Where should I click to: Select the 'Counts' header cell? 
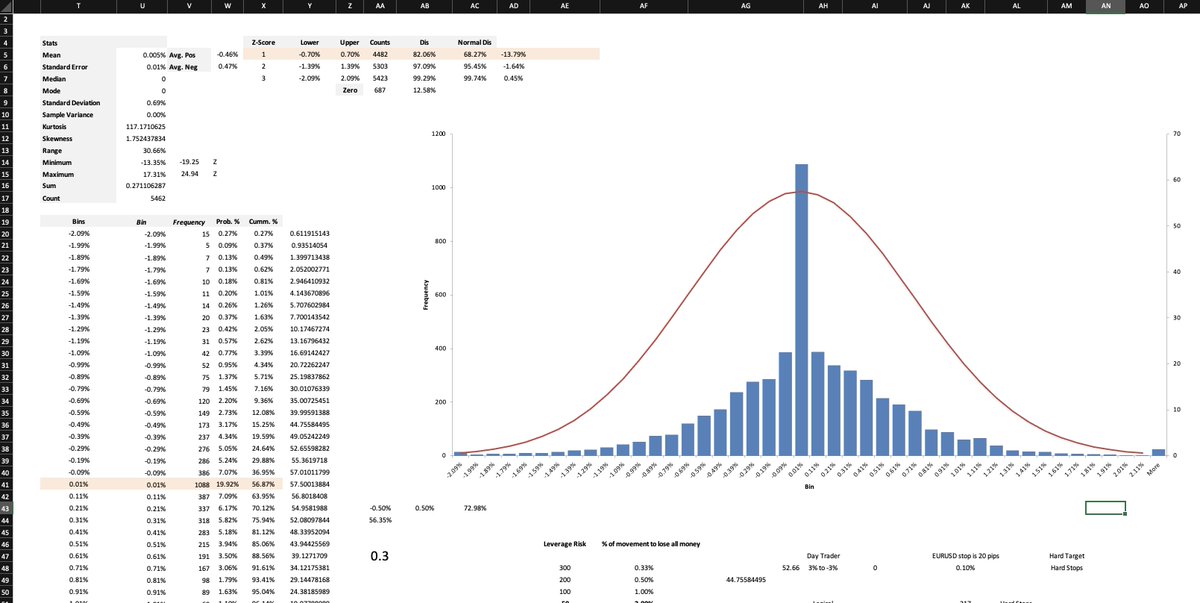(380, 43)
